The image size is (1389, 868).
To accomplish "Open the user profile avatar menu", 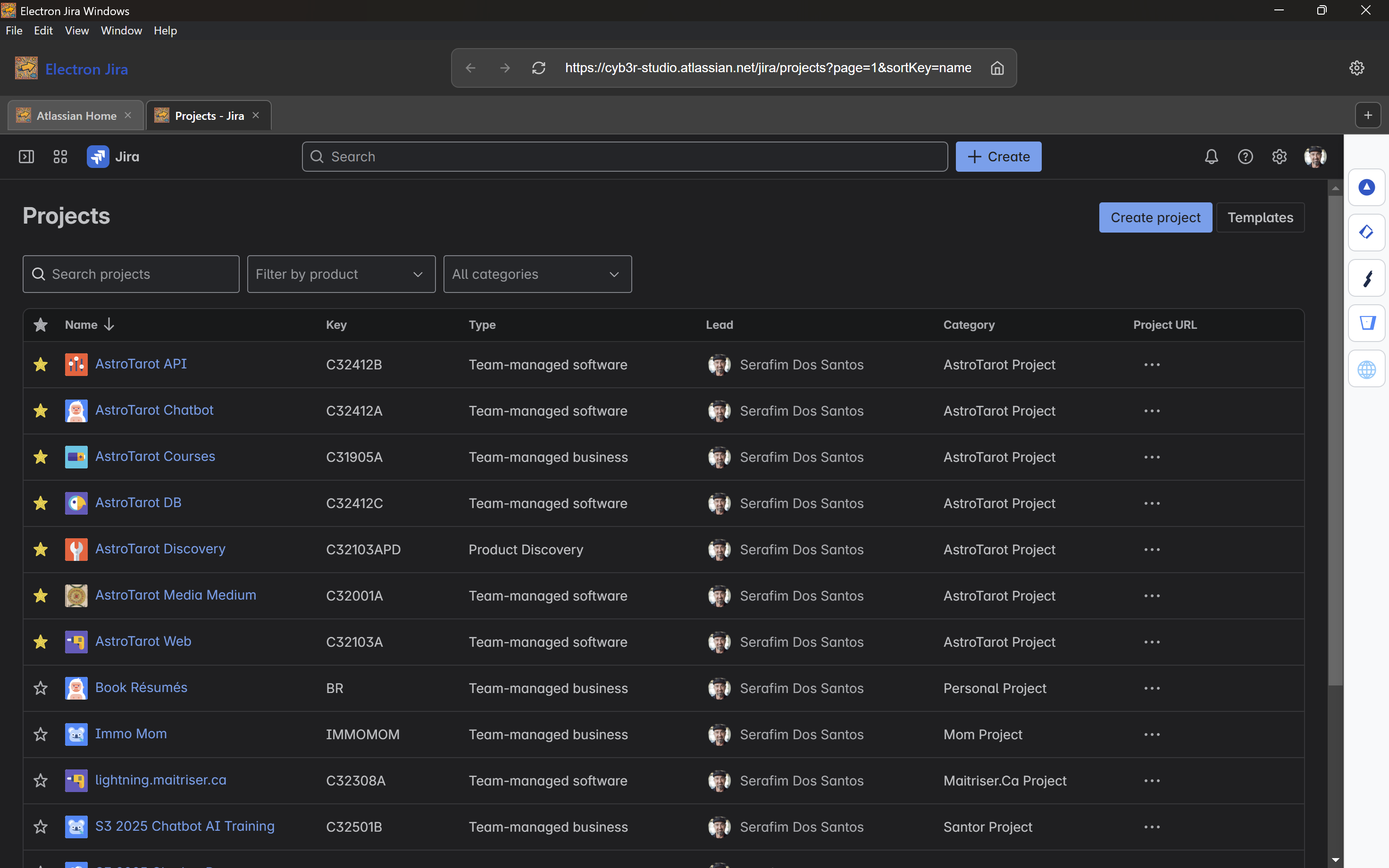I will pyautogui.click(x=1315, y=157).
